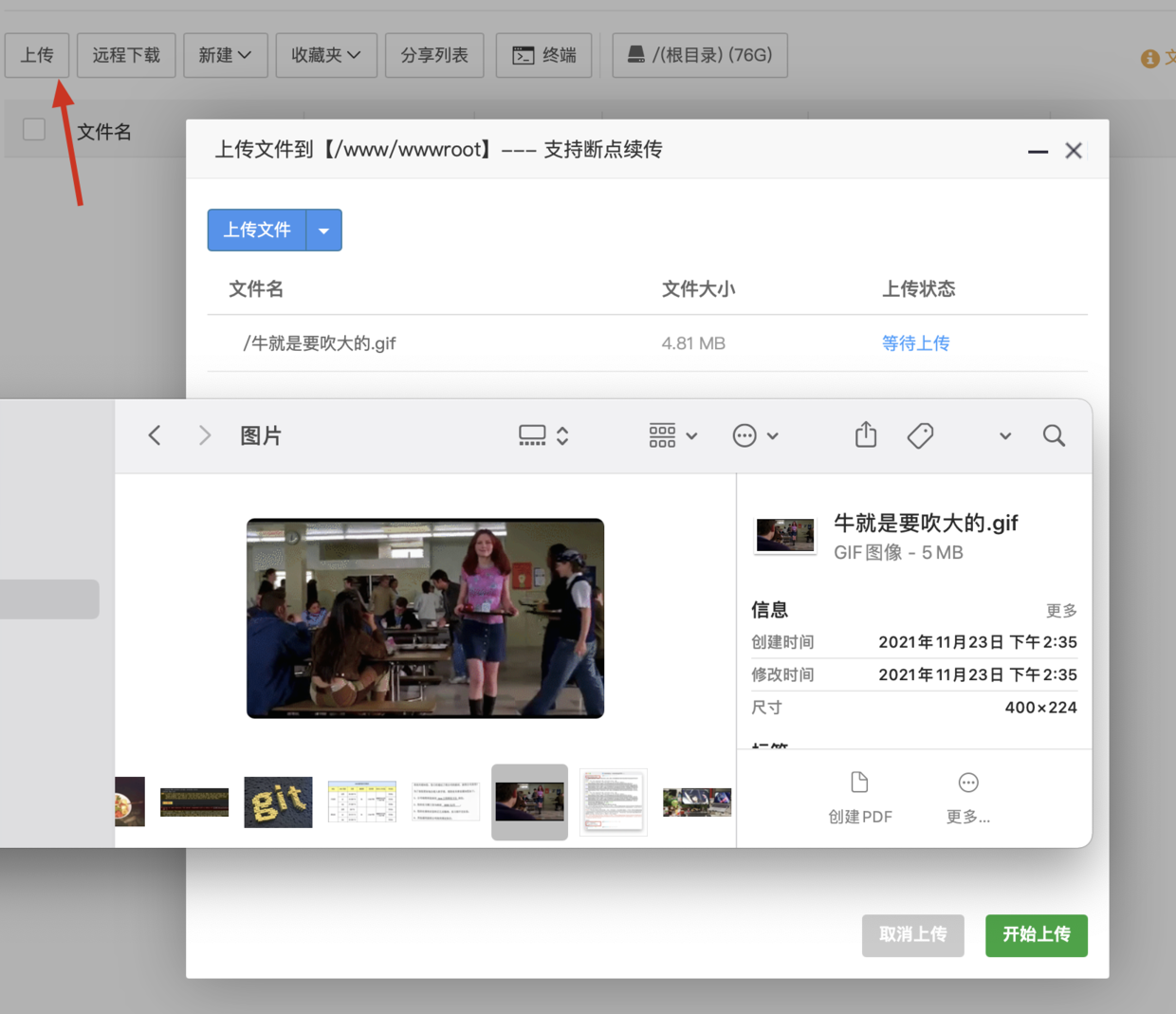1176x1014 pixels.
Task: Open the Finder group-by grid dropdown
Action: [x=672, y=435]
